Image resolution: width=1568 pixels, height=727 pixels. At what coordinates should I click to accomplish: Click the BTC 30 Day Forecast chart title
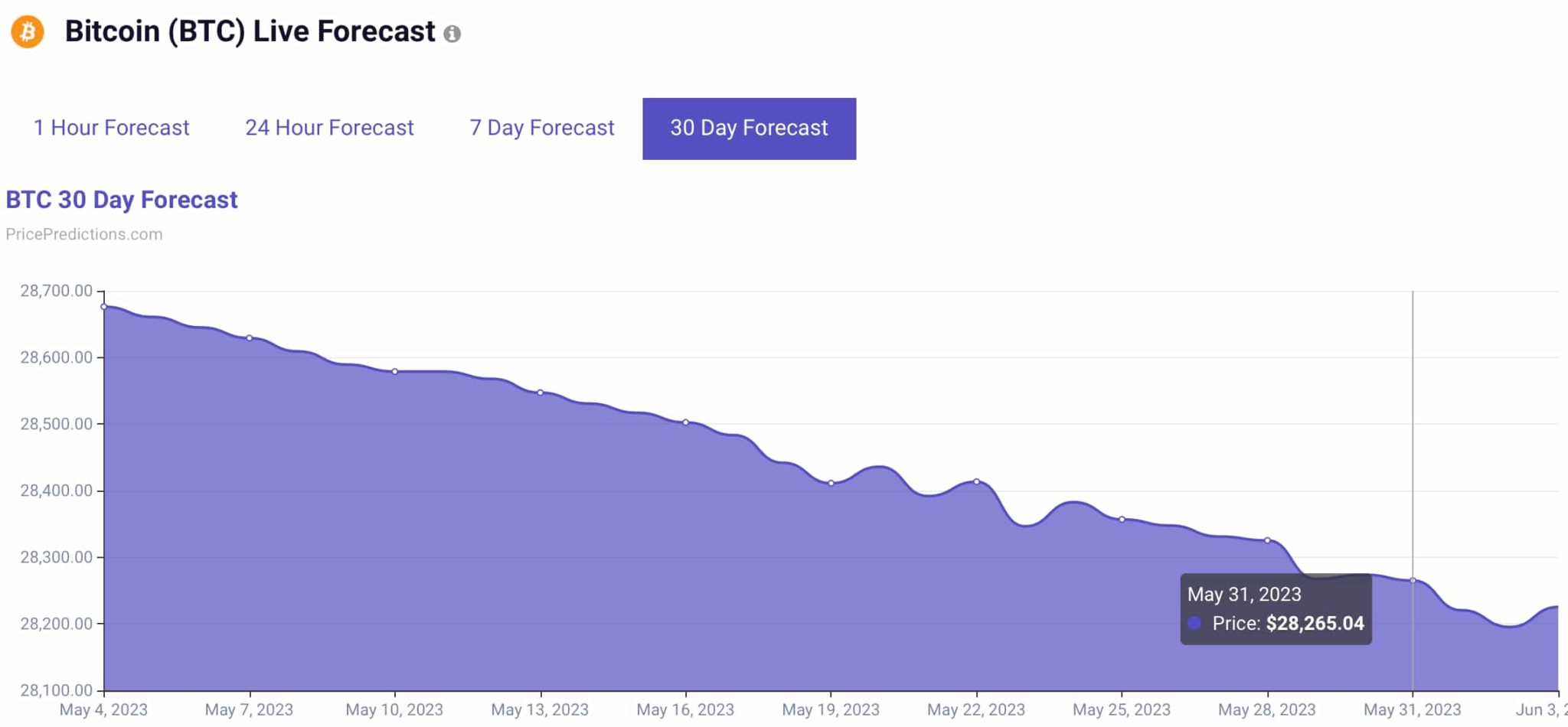122,200
